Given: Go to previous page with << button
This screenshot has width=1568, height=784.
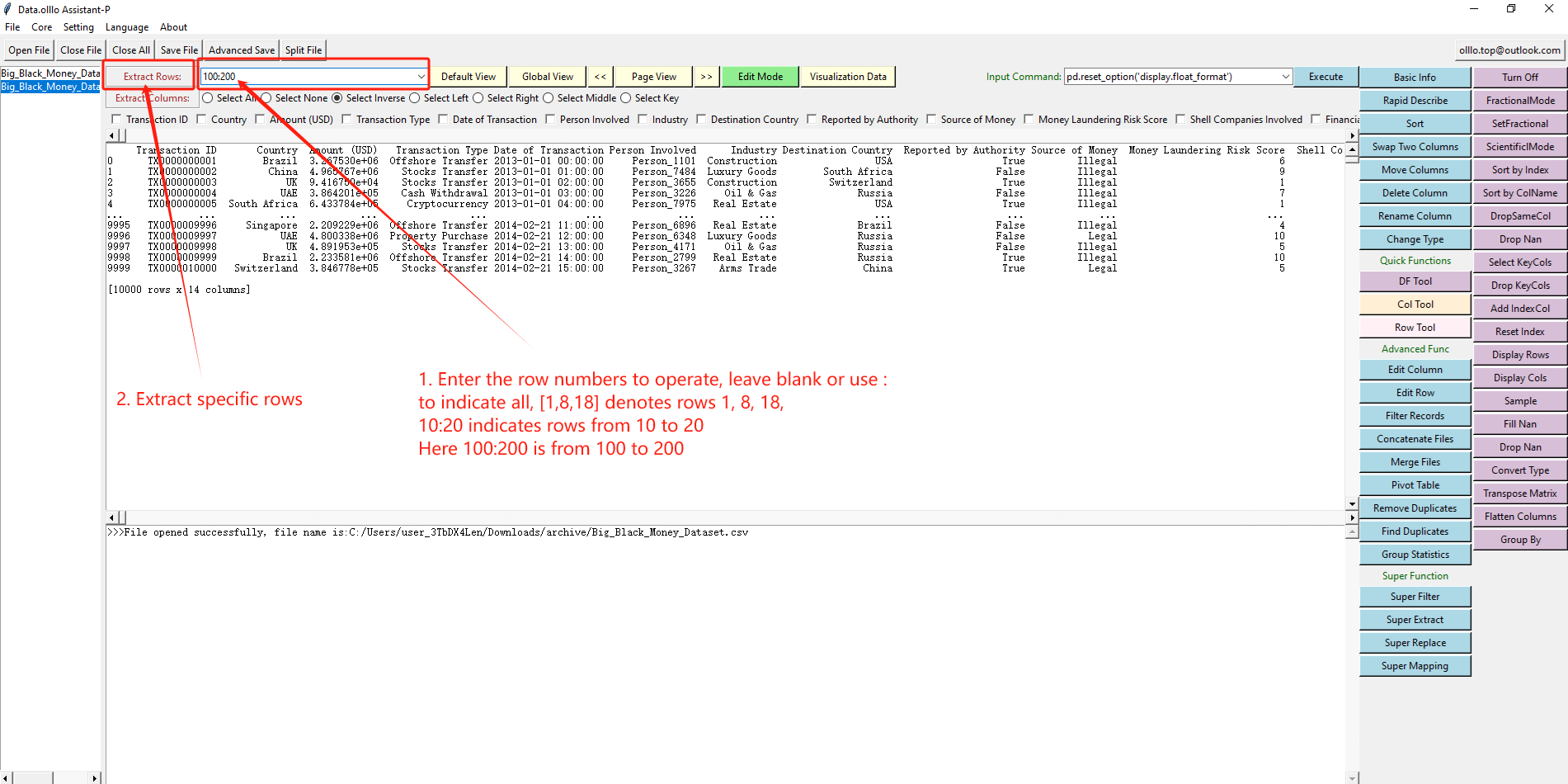Looking at the screenshot, I should point(600,77).
